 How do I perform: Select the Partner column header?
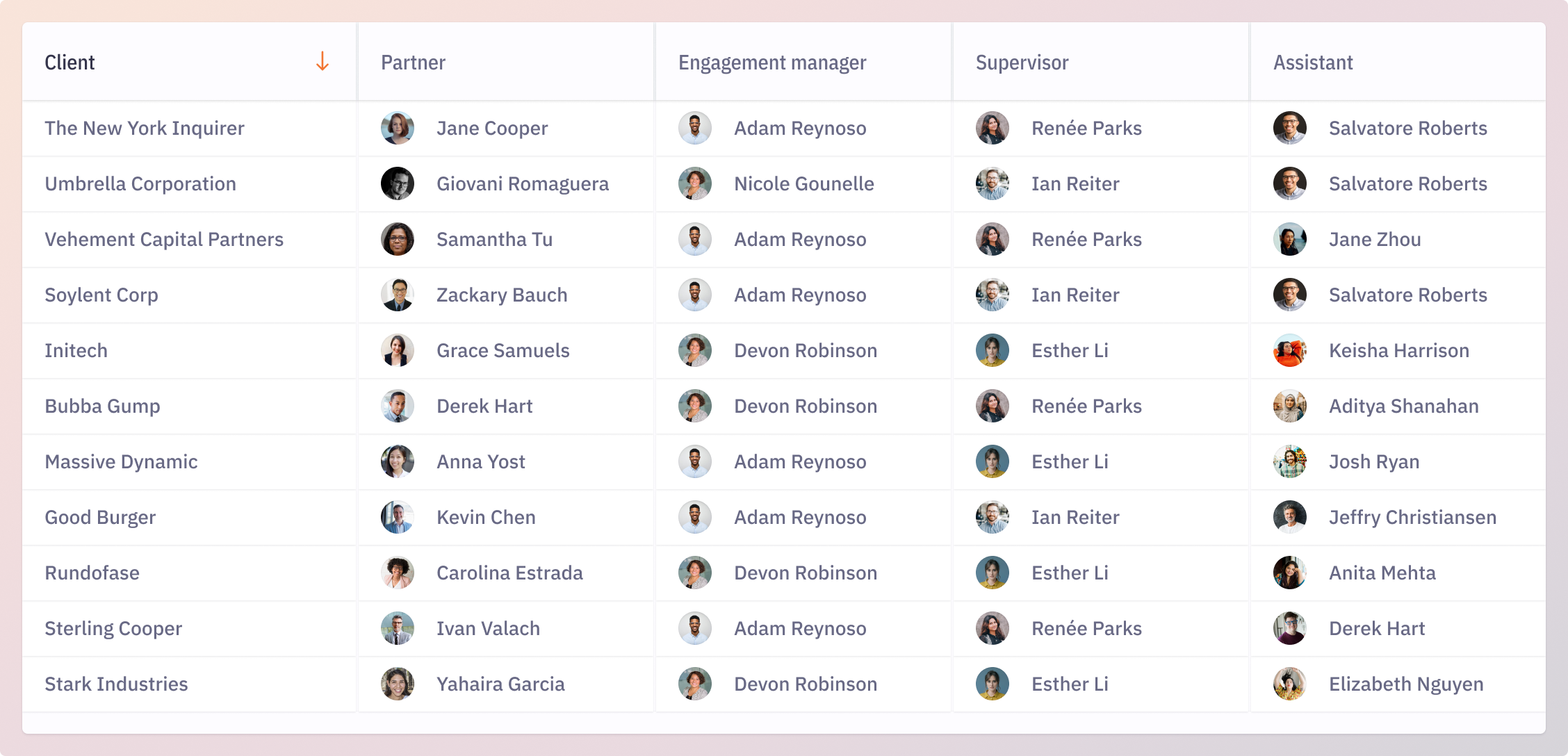pos(413,63)
